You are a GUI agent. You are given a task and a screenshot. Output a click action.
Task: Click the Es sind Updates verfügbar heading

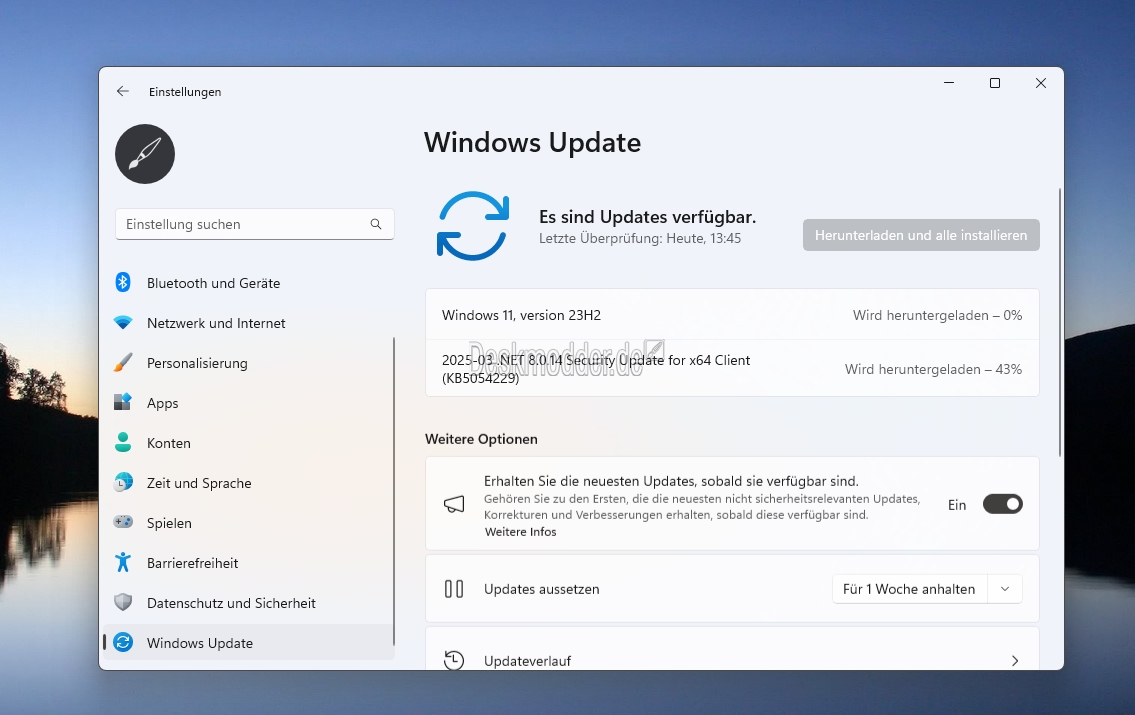coord(648,217)
